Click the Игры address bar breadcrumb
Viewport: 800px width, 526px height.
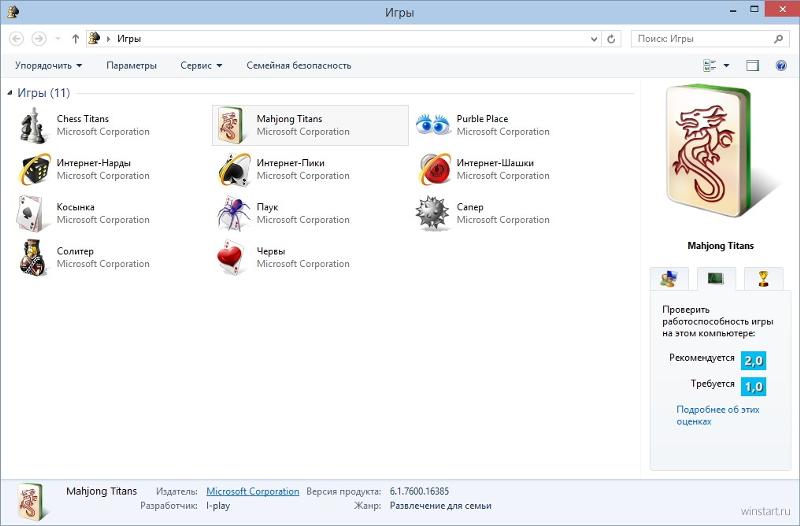pyautogui.click(x=129, y=39)
